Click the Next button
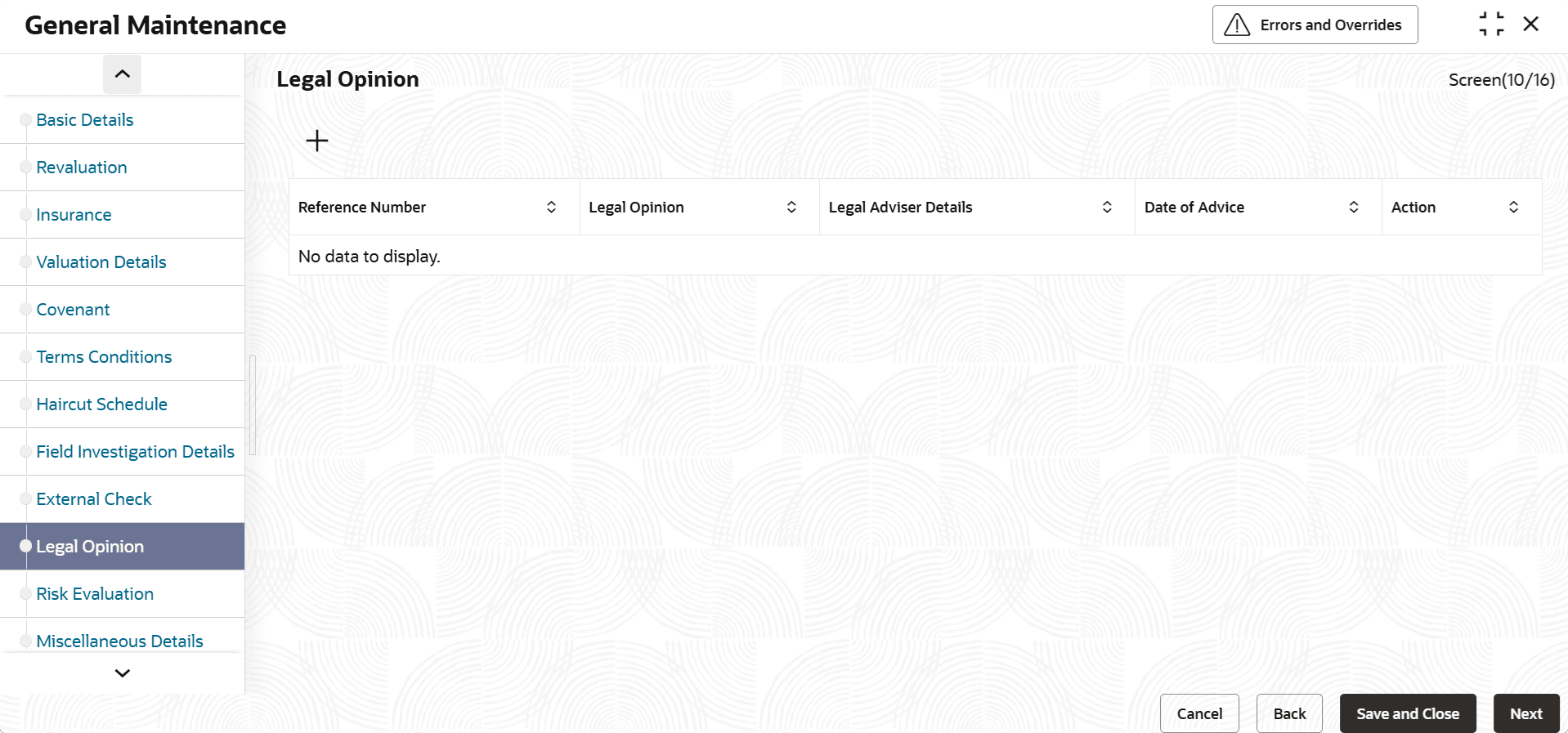The width and height of the screenshot is (1568, 733). click(x=1526, y=713)
